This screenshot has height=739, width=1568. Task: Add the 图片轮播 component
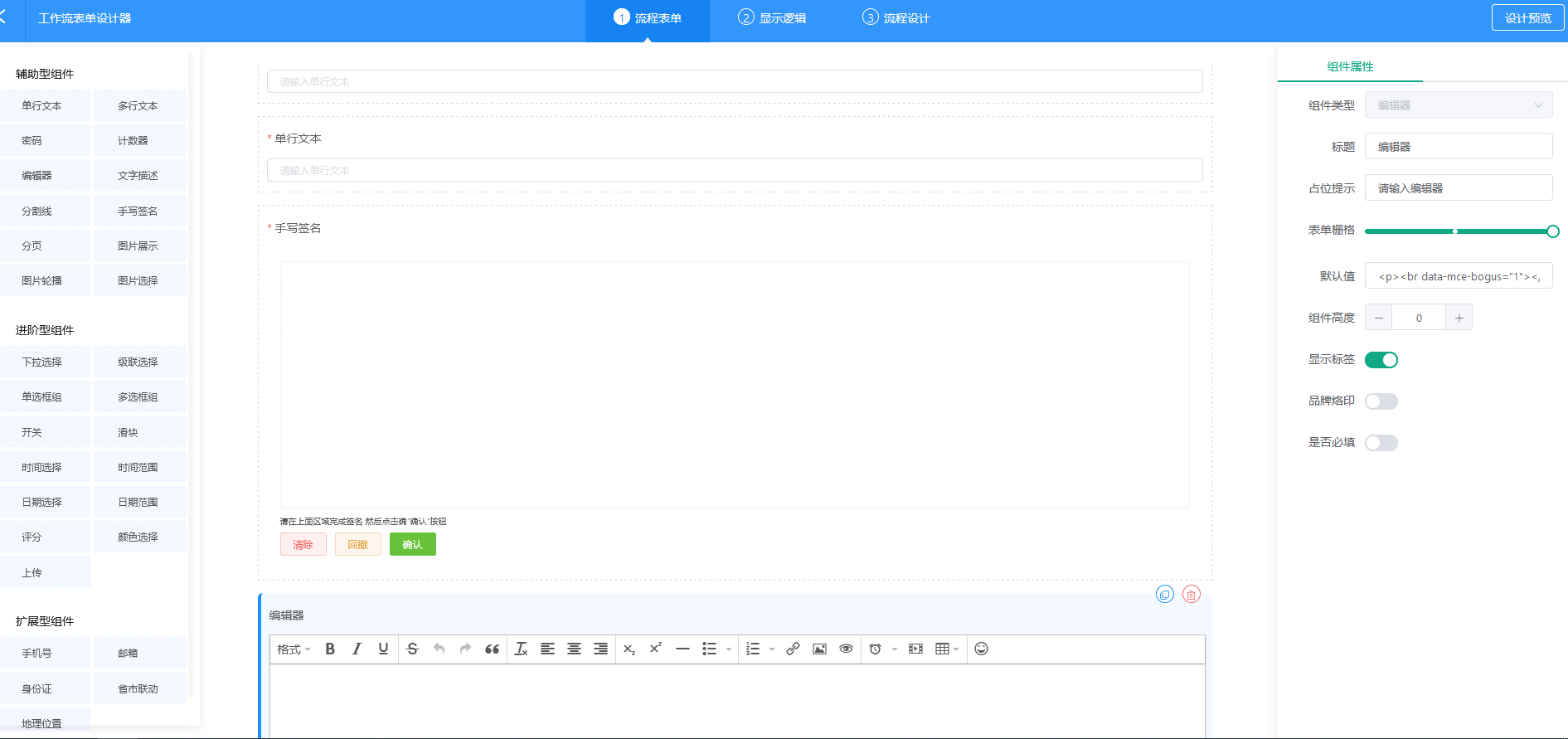coord(45,281)
